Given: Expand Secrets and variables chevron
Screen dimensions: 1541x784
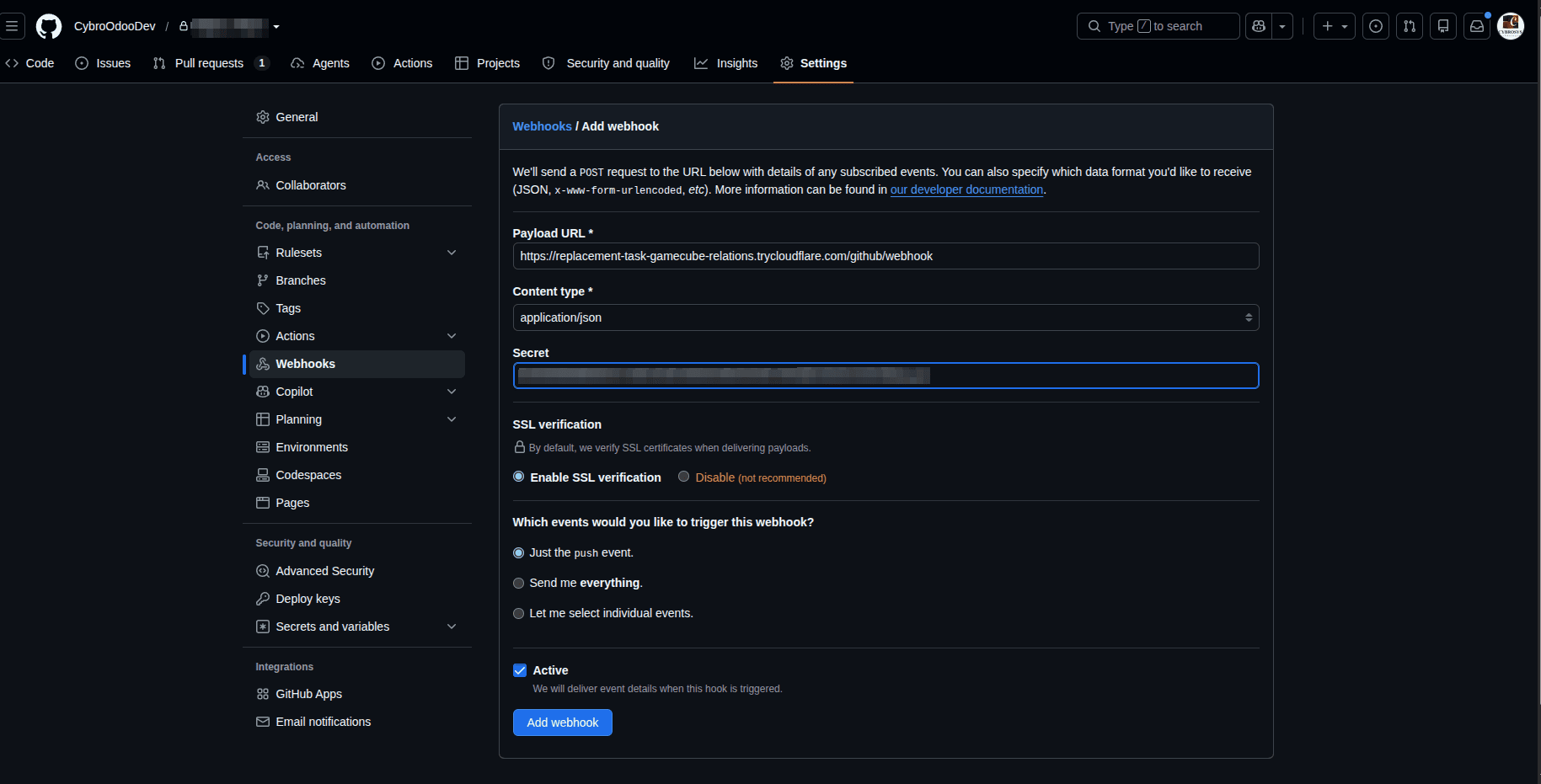Looking at the screenshot, I should (x=452, y=627).
